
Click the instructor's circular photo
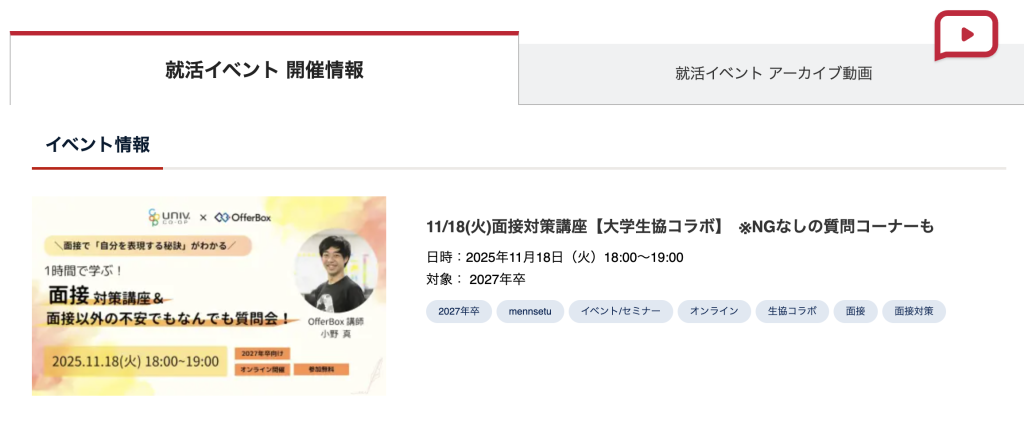click(x=336, y=270)
